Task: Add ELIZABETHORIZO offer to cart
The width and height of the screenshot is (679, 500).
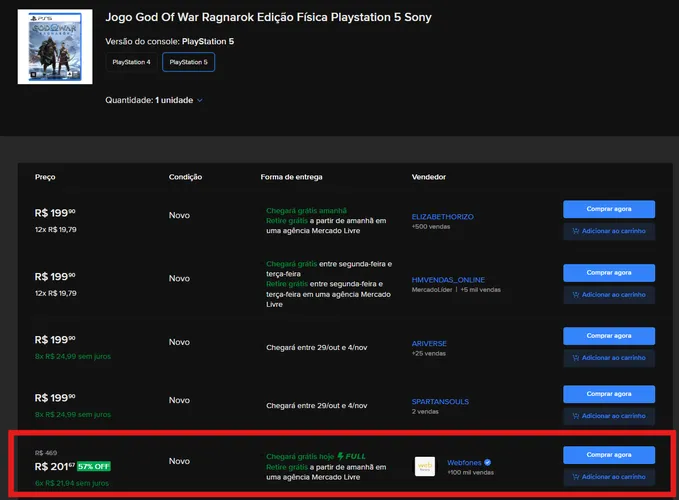Action: (609, 231)
